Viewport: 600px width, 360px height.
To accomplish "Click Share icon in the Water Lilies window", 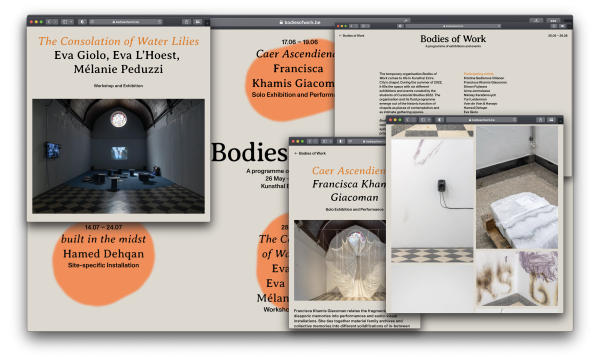I will point(186,22).
